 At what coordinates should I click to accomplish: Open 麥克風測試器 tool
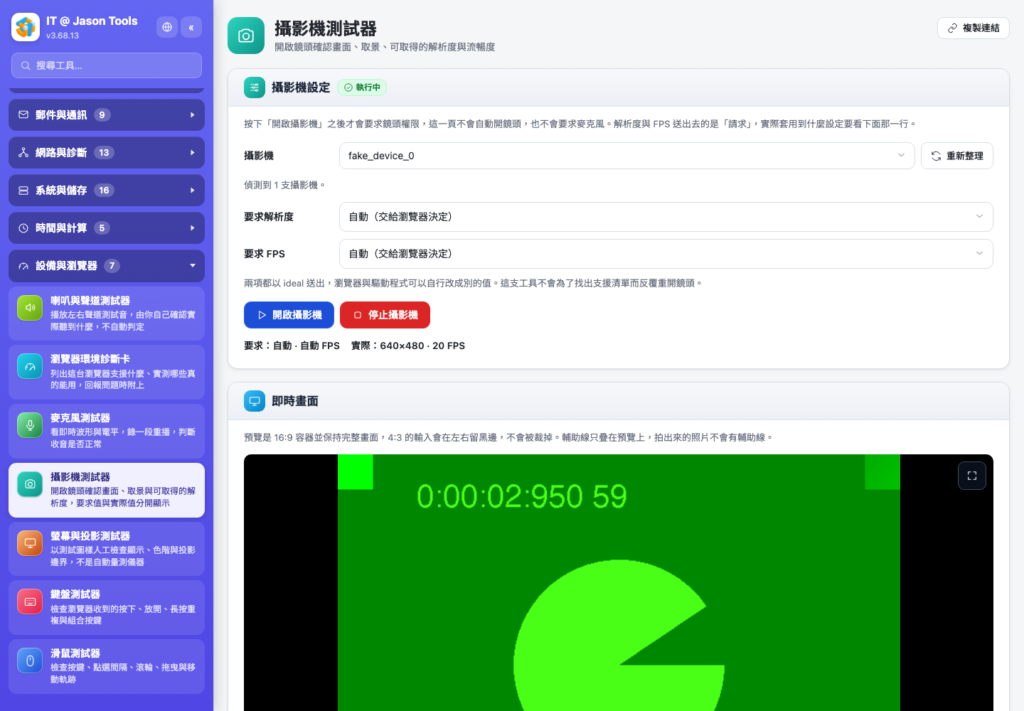[106, 431]
